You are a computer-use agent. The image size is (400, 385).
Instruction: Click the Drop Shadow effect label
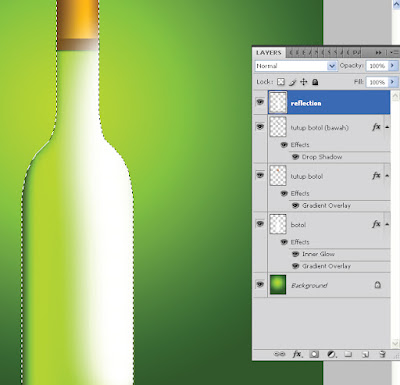click(x=322, y=157)
